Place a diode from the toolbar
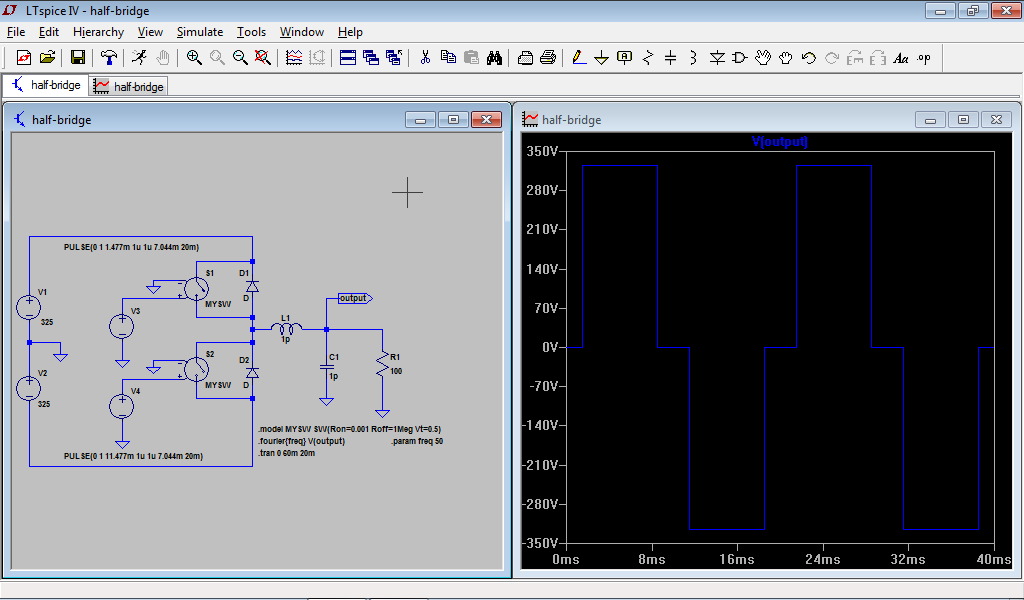 pos(717,58)
